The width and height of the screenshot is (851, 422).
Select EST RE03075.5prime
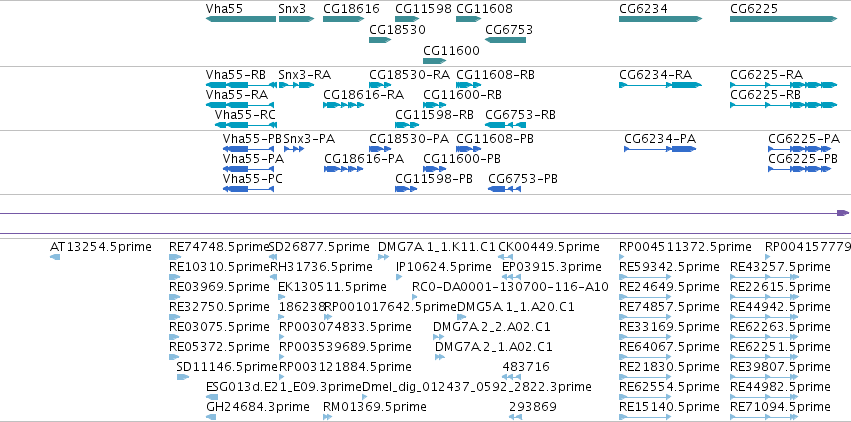click(174, 337)
